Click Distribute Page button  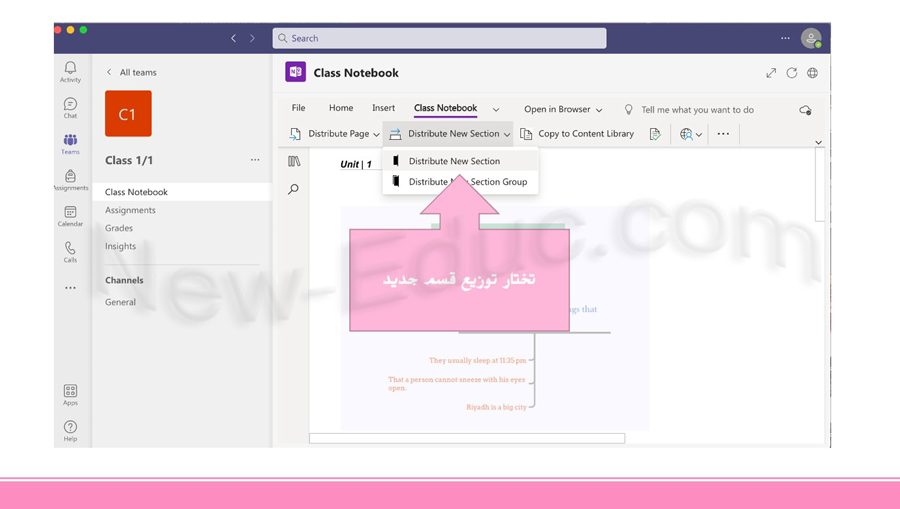[333, 134]
